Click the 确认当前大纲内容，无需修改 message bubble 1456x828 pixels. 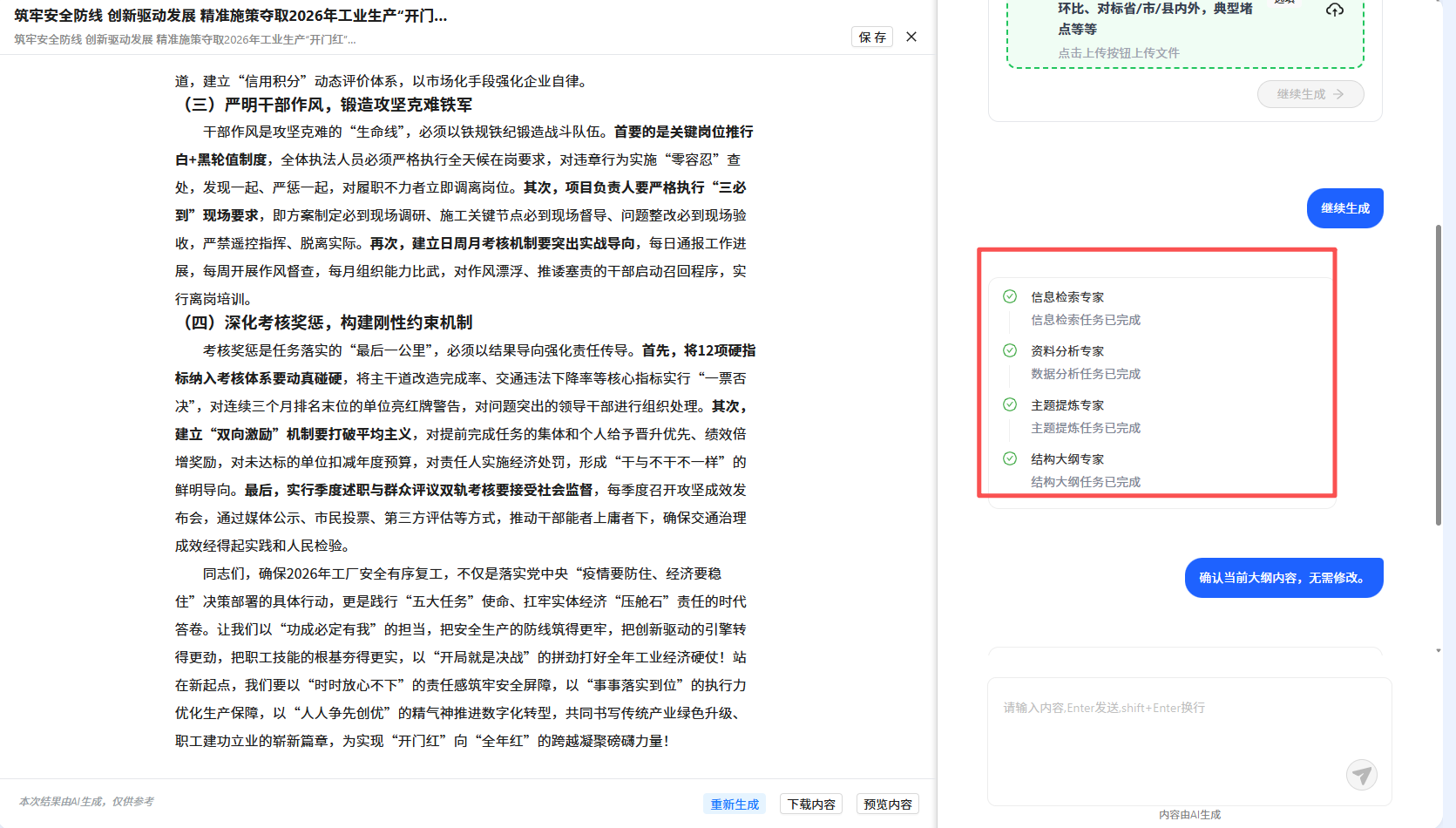pos(1283,578)
